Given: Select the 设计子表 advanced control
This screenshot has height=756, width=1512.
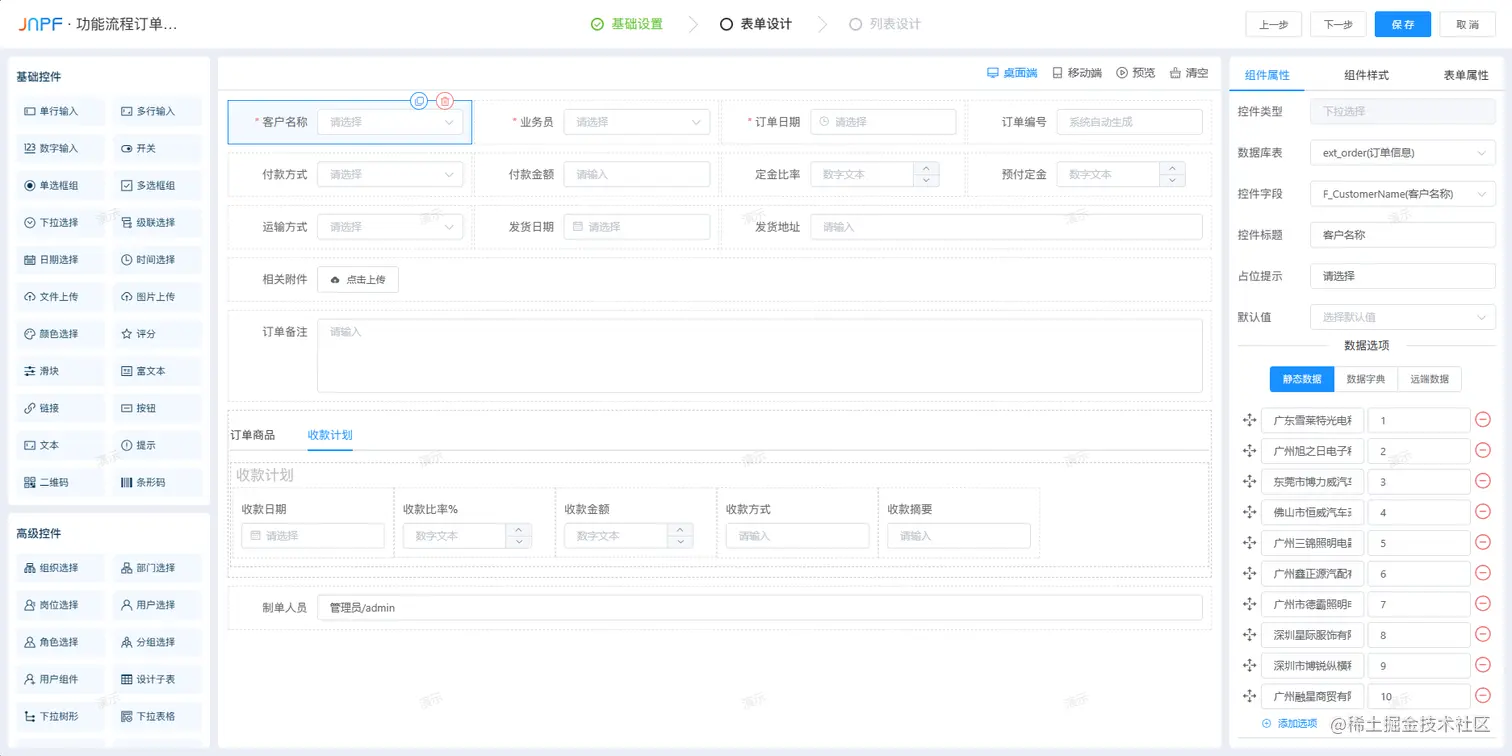Looking at the screenshot, I should pos(157,678).
